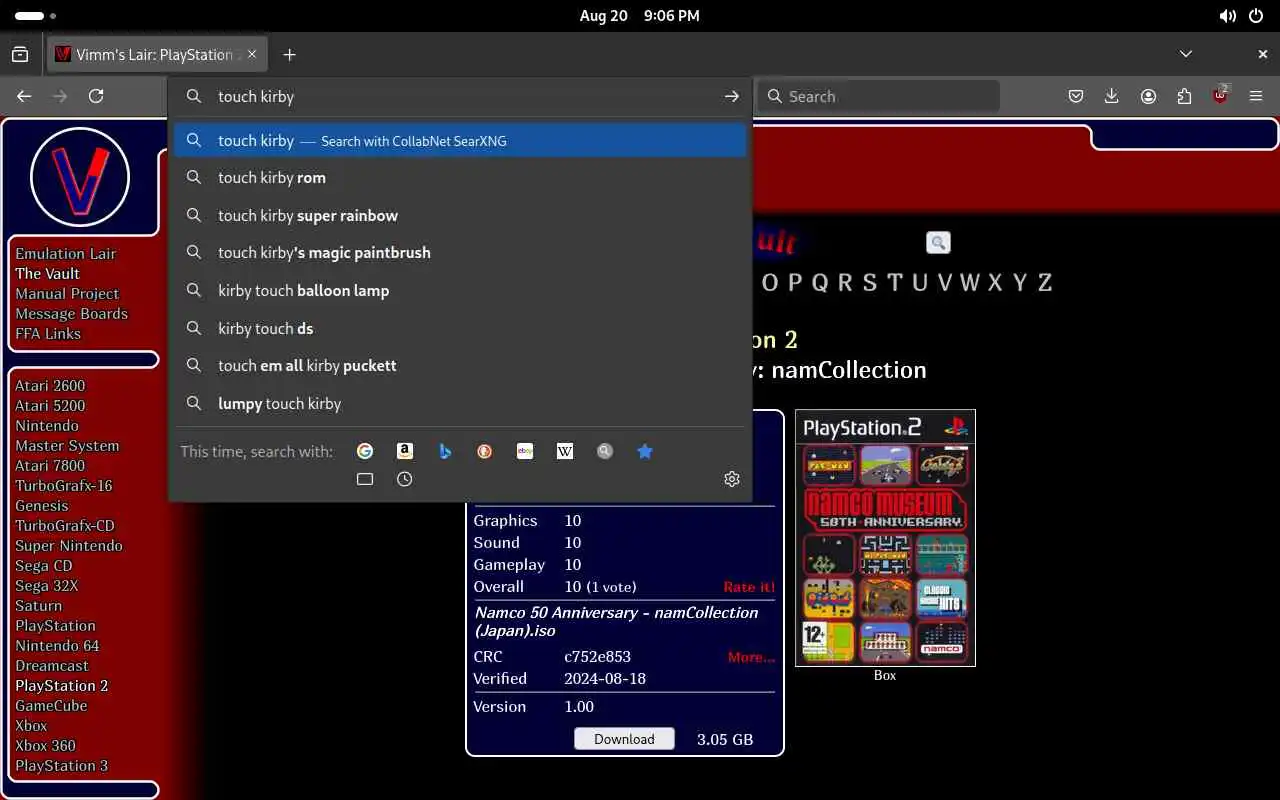Add a new tab with the plus button

(289, 54)
